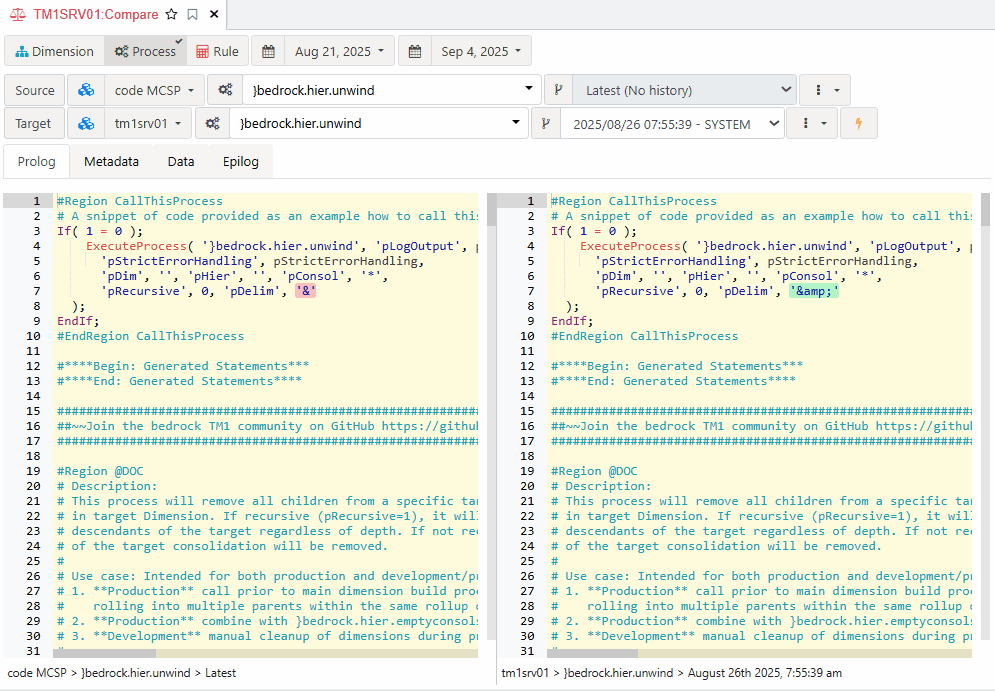
Task: Expand Target process name combo box
Action: coord(516,124)
